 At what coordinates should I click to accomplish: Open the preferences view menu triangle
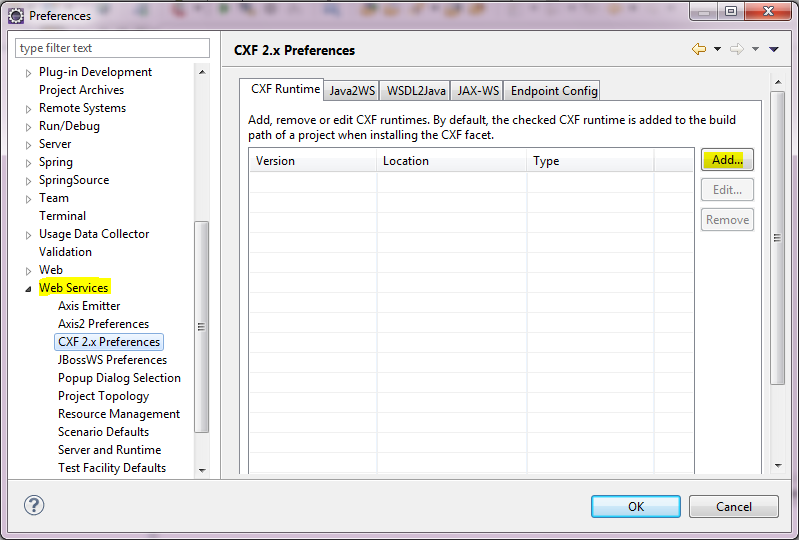pyautogui.click(x=774, y=49)
